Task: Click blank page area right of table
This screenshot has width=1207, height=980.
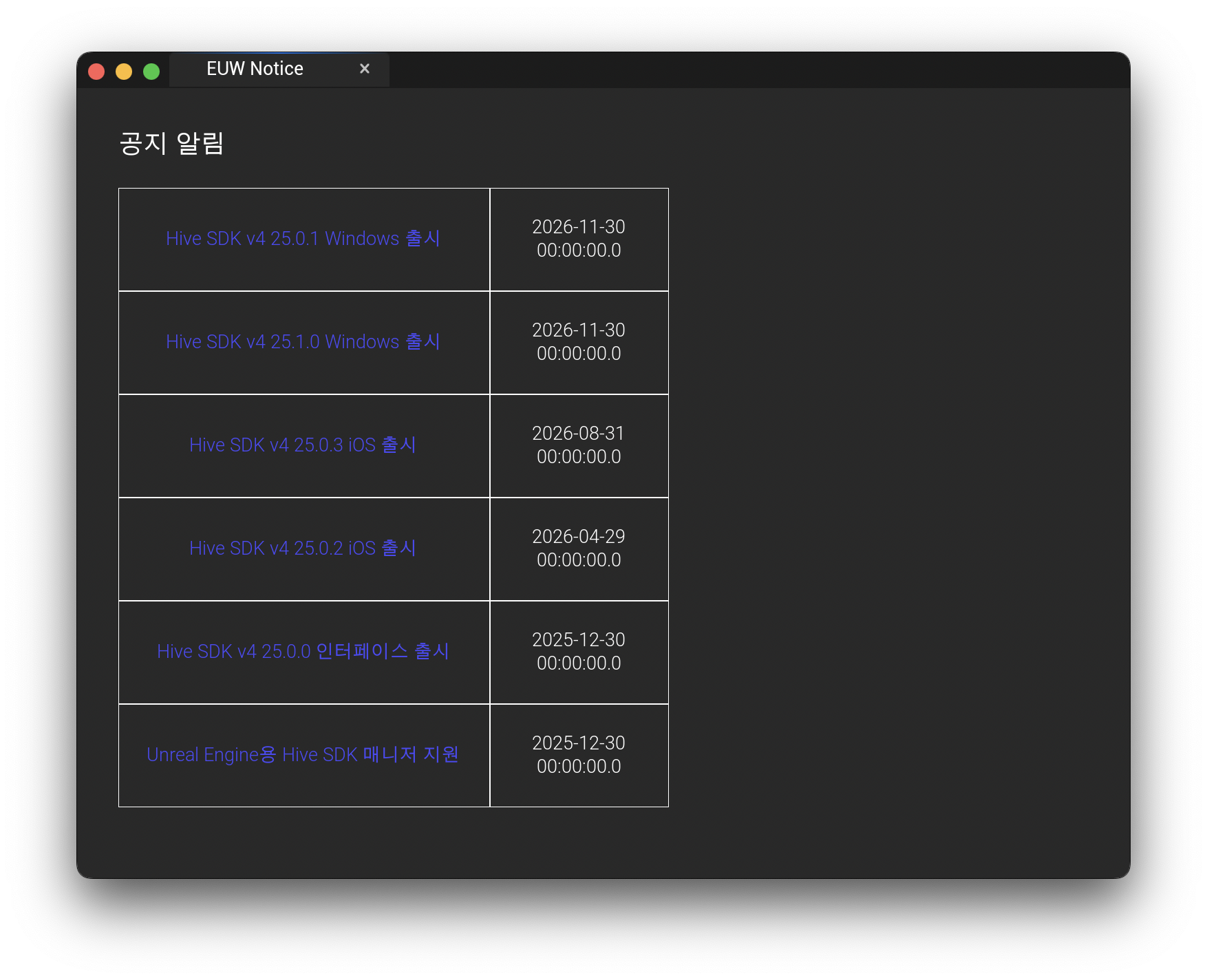Action: 895,482
